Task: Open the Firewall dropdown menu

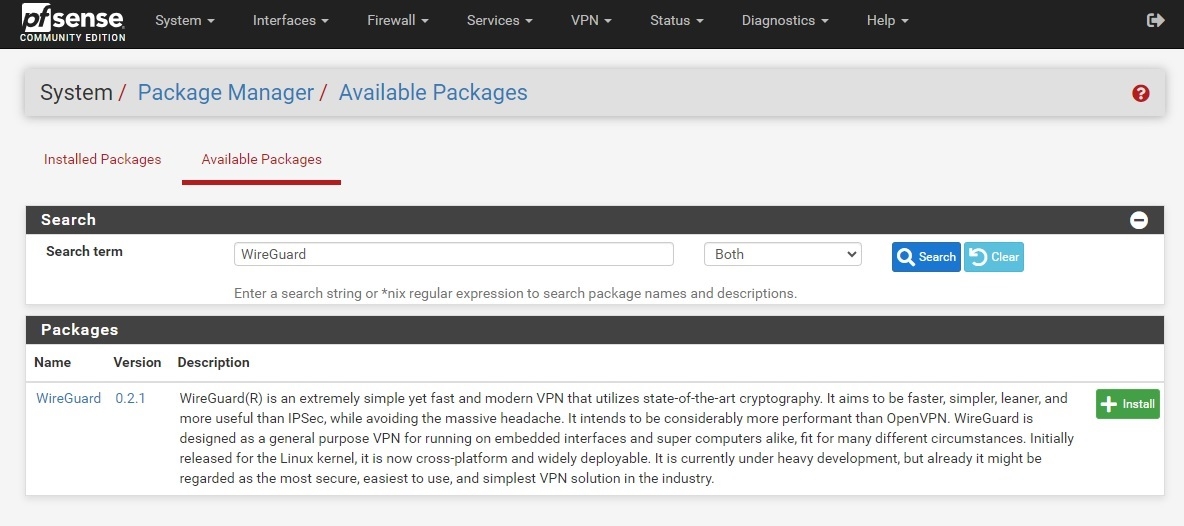Action: tap(397, 20)
